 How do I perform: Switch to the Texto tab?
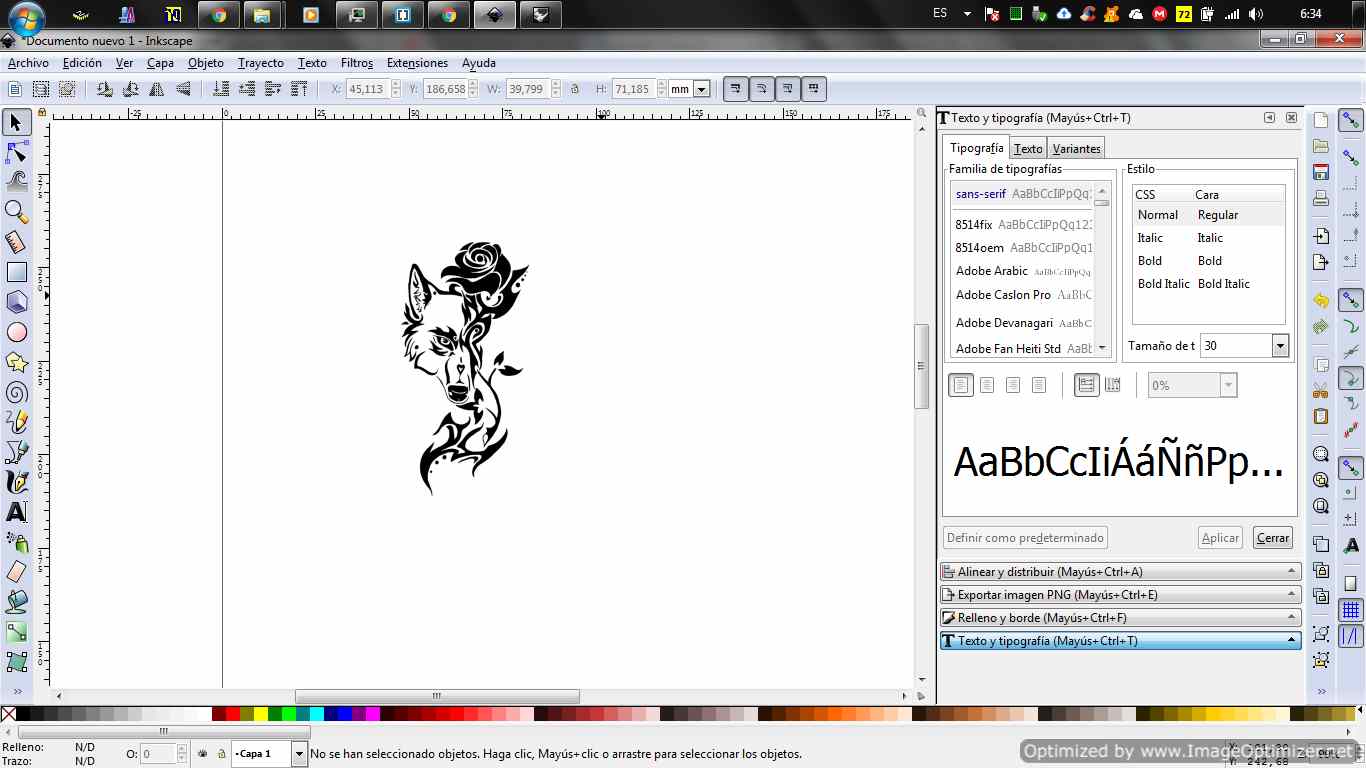(1028, 149)
